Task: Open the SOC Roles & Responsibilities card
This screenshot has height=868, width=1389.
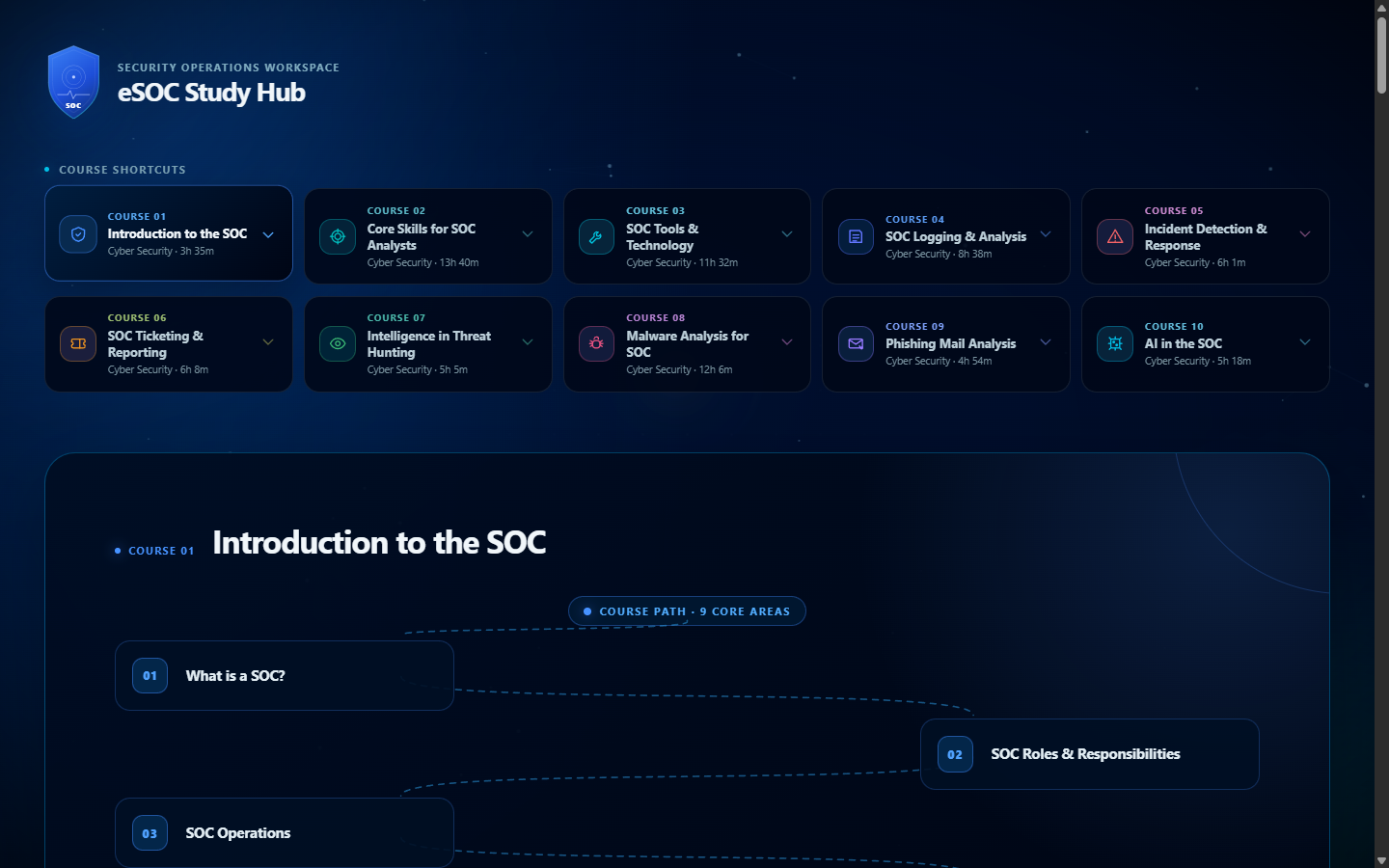Action: [1090, 754]
